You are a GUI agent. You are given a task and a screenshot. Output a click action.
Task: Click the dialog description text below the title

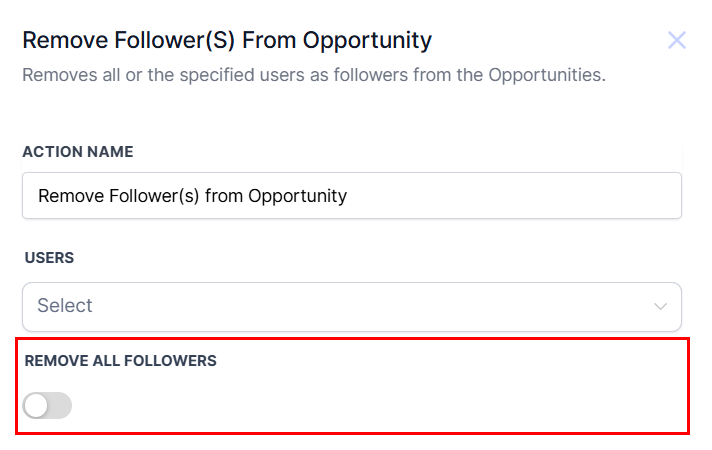coord(314,75)
